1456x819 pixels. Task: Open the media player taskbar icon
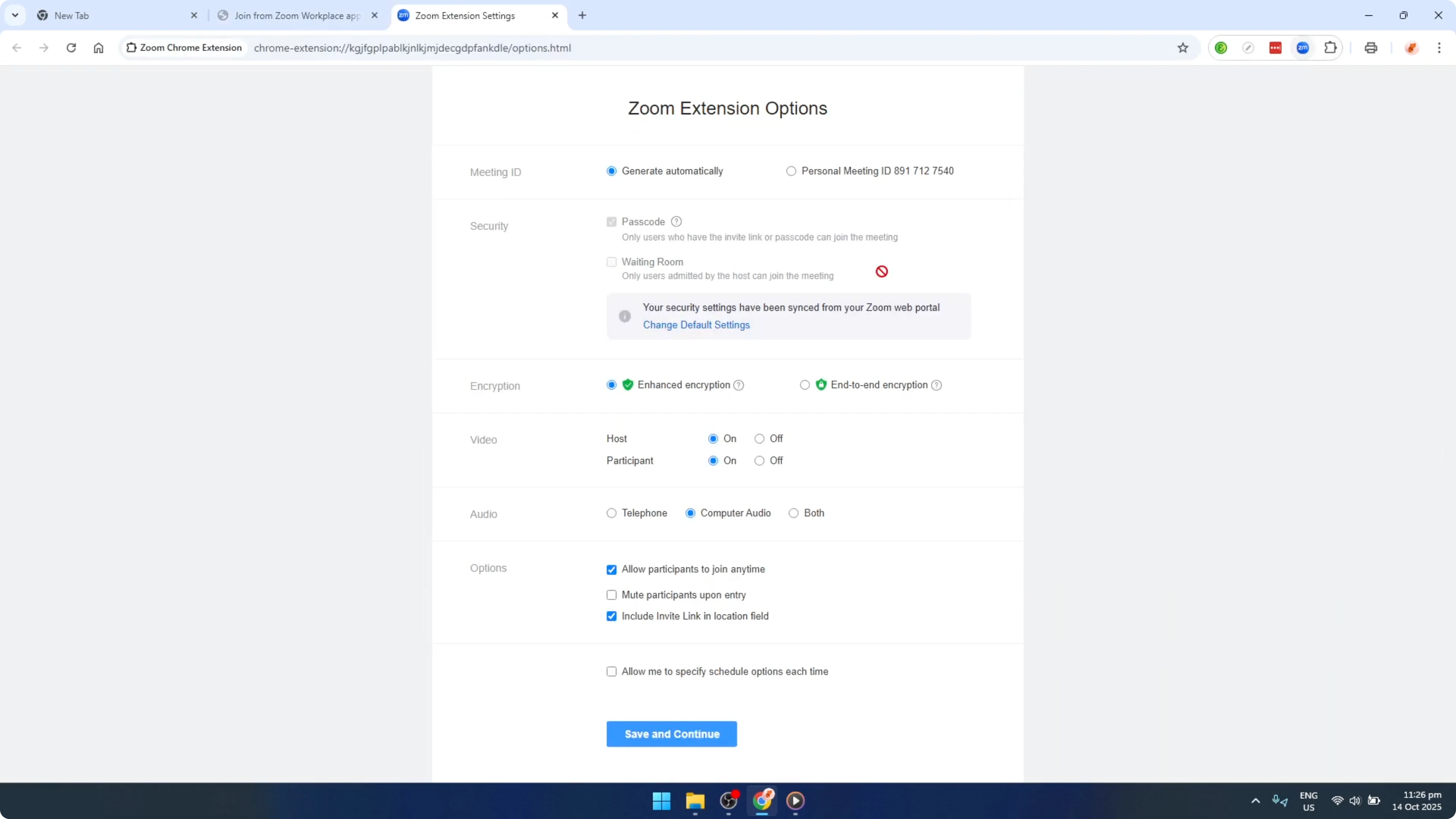point(795,801)
